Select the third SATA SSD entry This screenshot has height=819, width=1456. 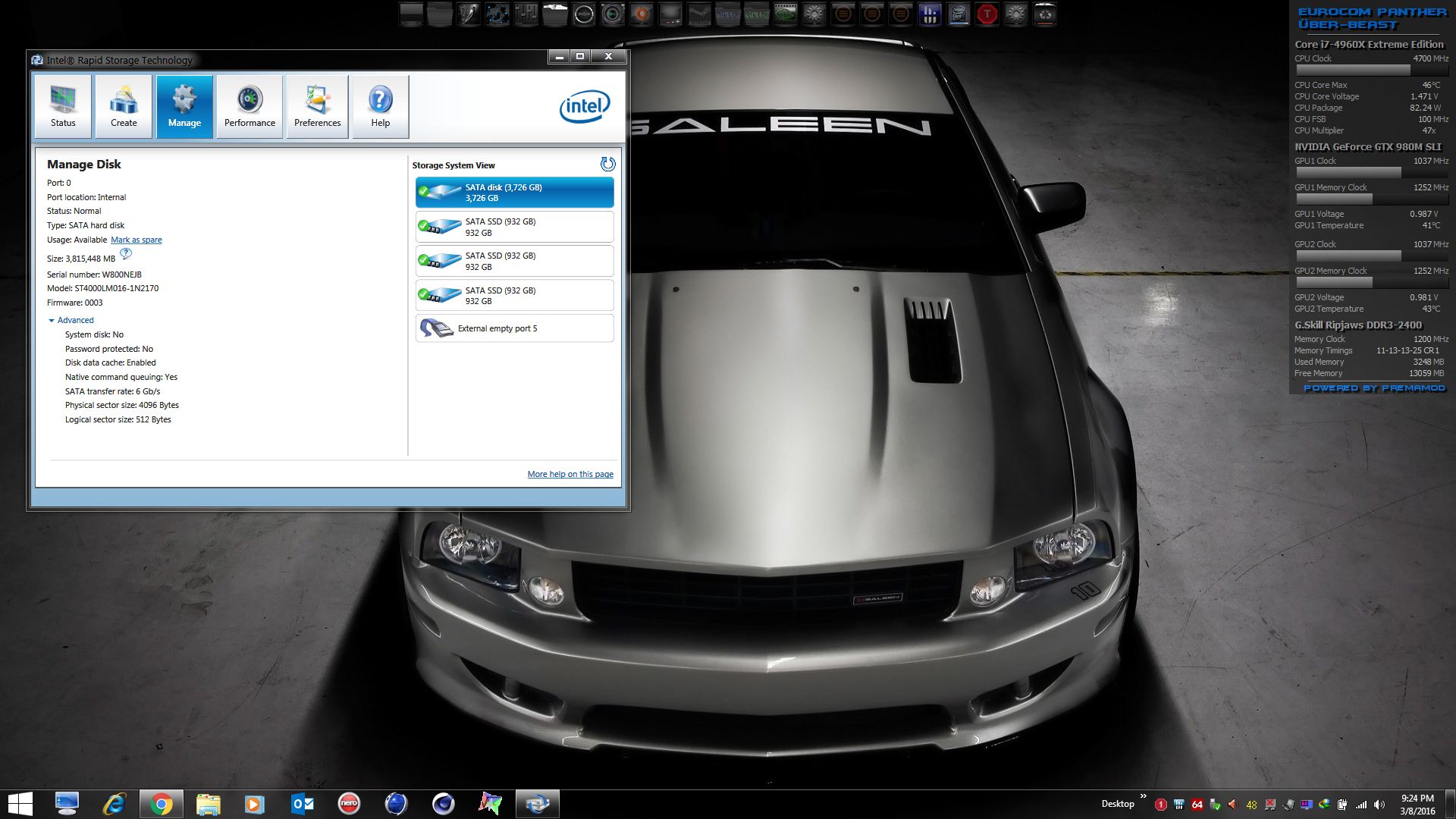(514, 296)
